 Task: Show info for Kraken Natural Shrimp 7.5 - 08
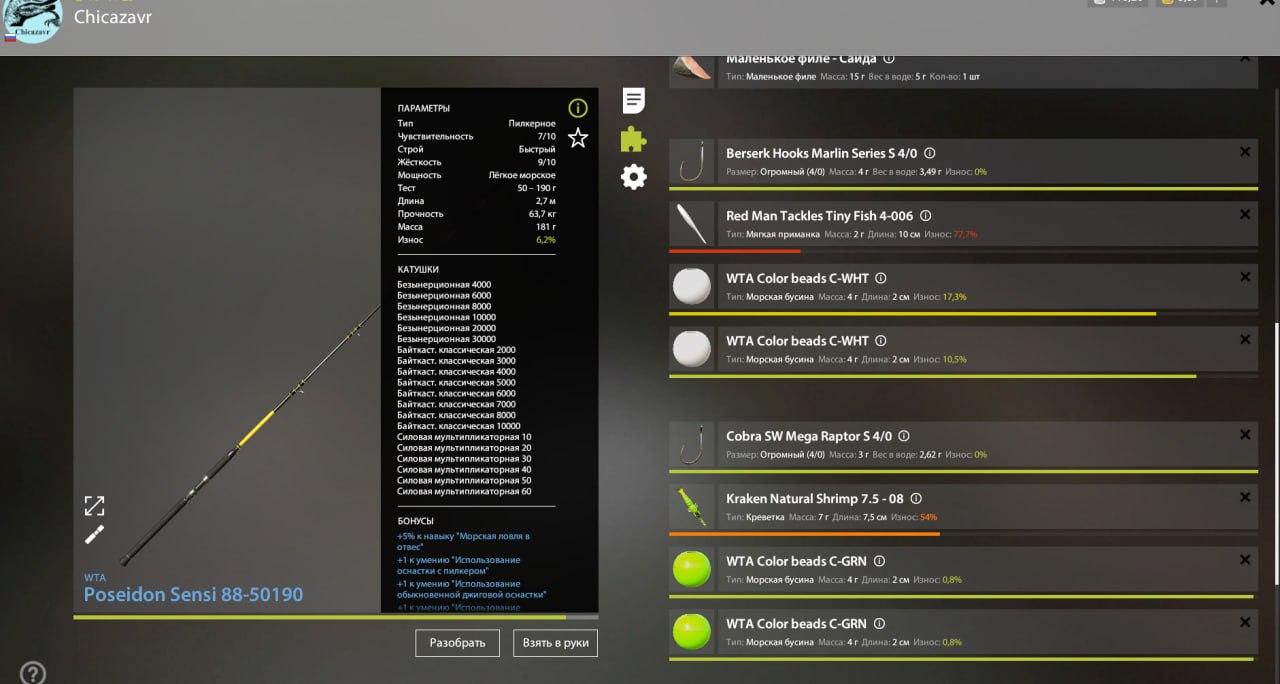coord(916,498)
